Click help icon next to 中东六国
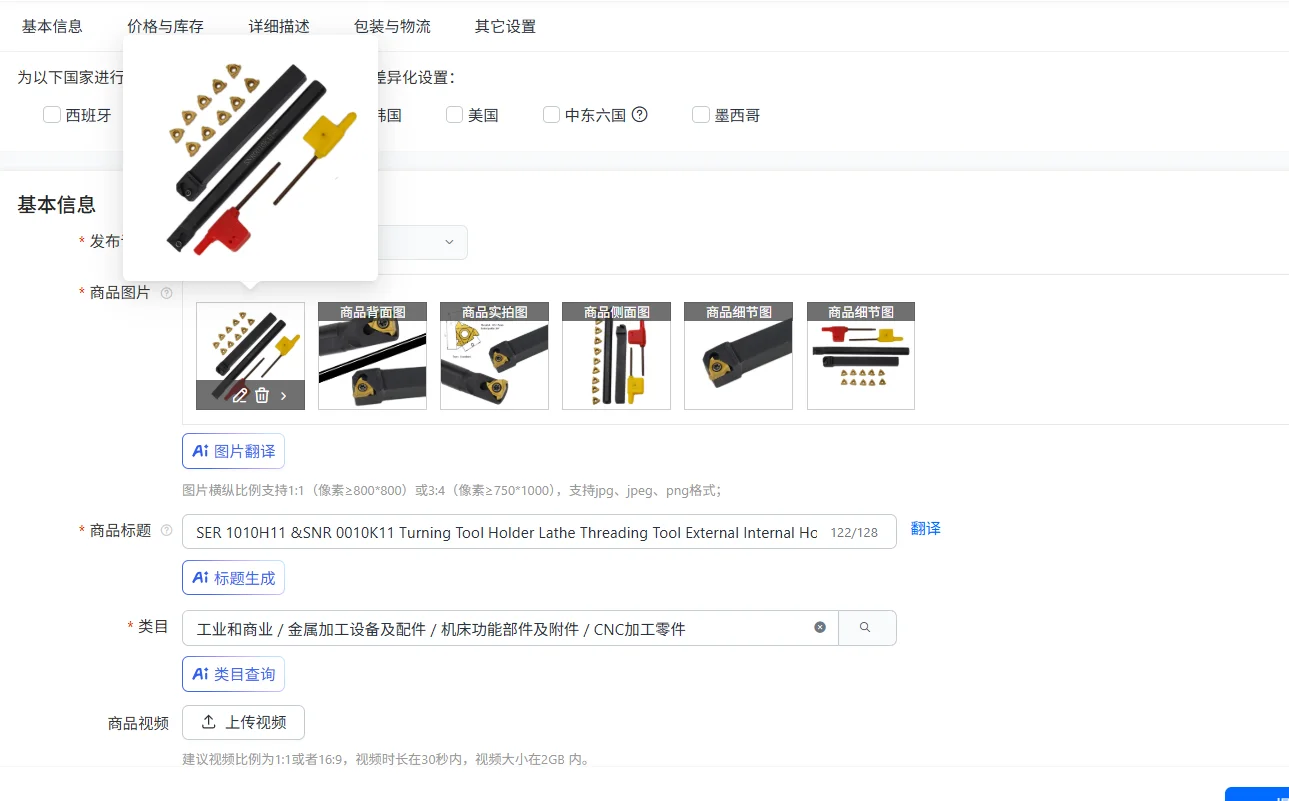Screen dimensions: 1289x801 click(640, 114)
